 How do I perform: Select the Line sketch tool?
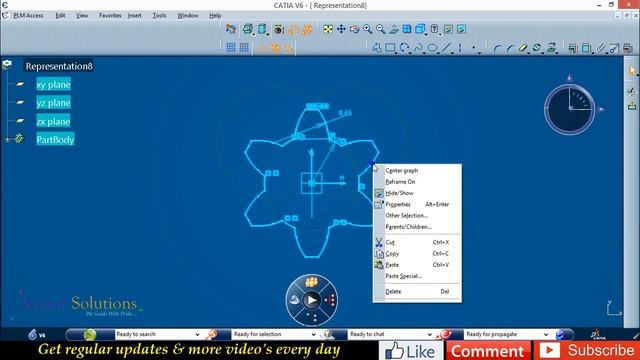click(x=447, y=48)
